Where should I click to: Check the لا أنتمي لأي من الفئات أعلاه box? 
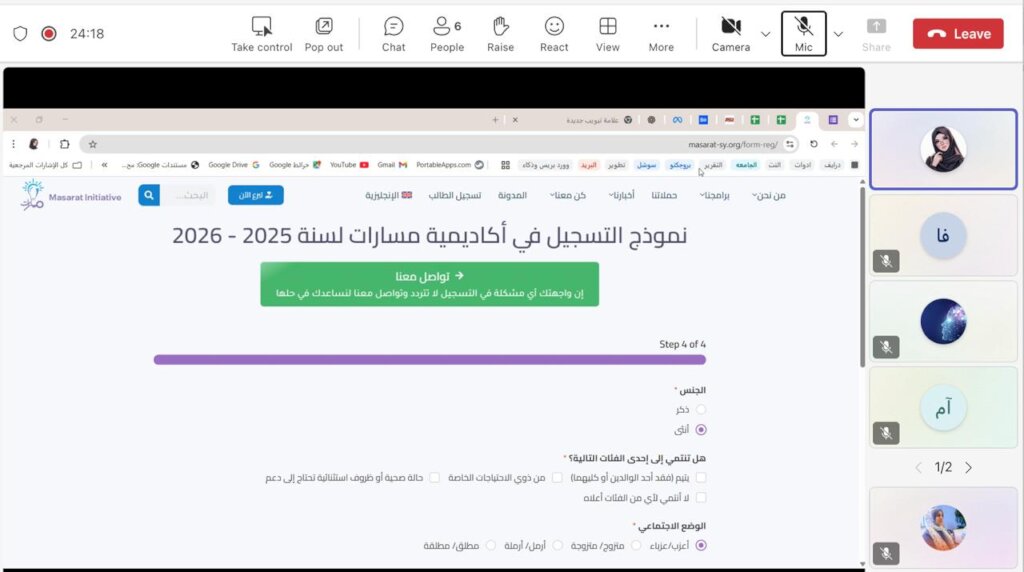coord(700,497)
